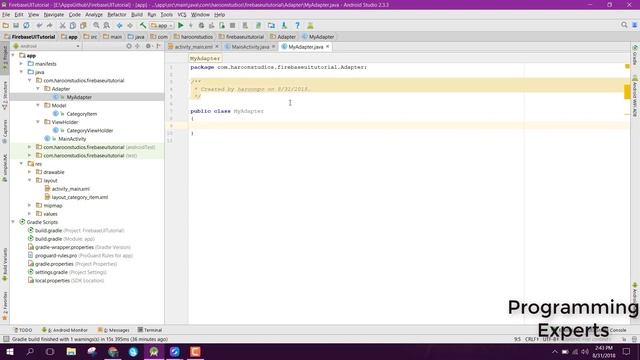Click the Forward navigation arrow
The height and width of the screenshot is (360, 640).
(x=130, y=25)
